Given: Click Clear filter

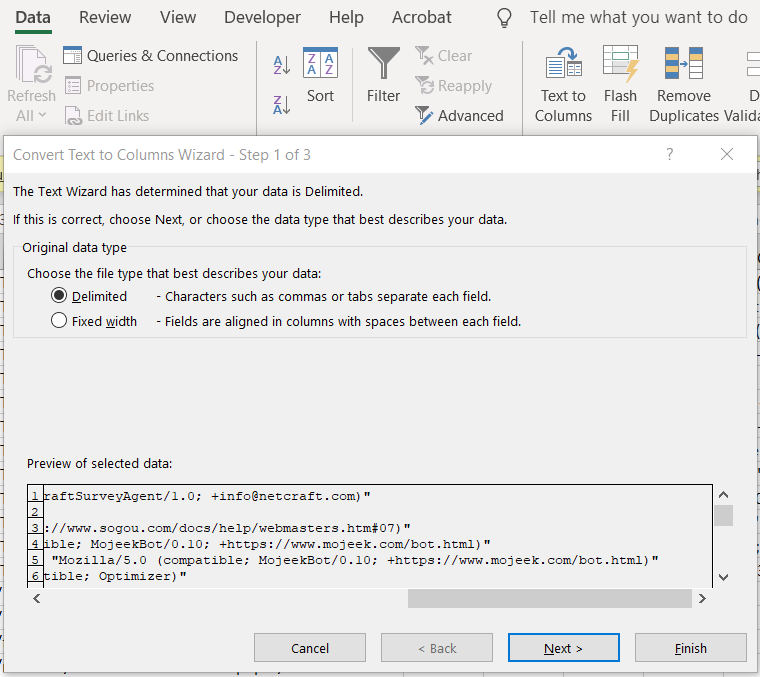Looking at the screenshot, I should point(443,56).
